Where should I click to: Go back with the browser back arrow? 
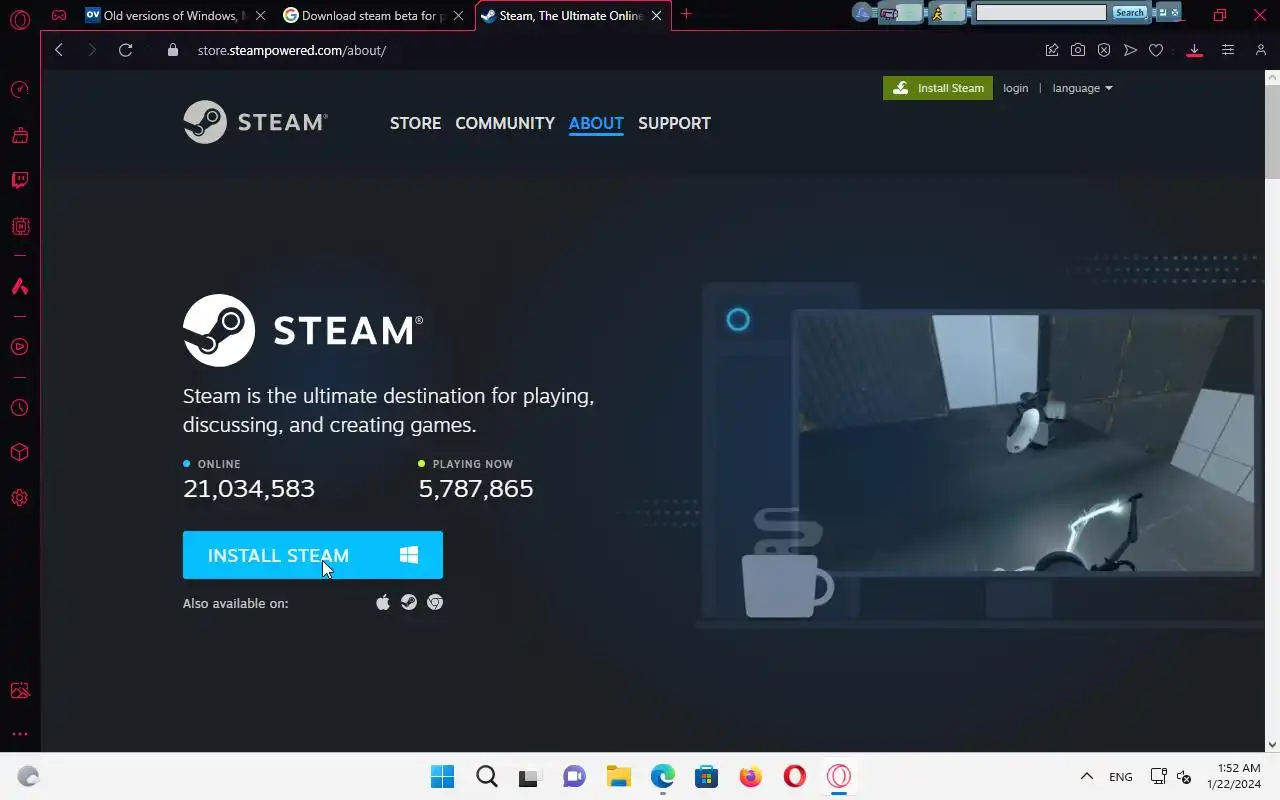(59, 50)
